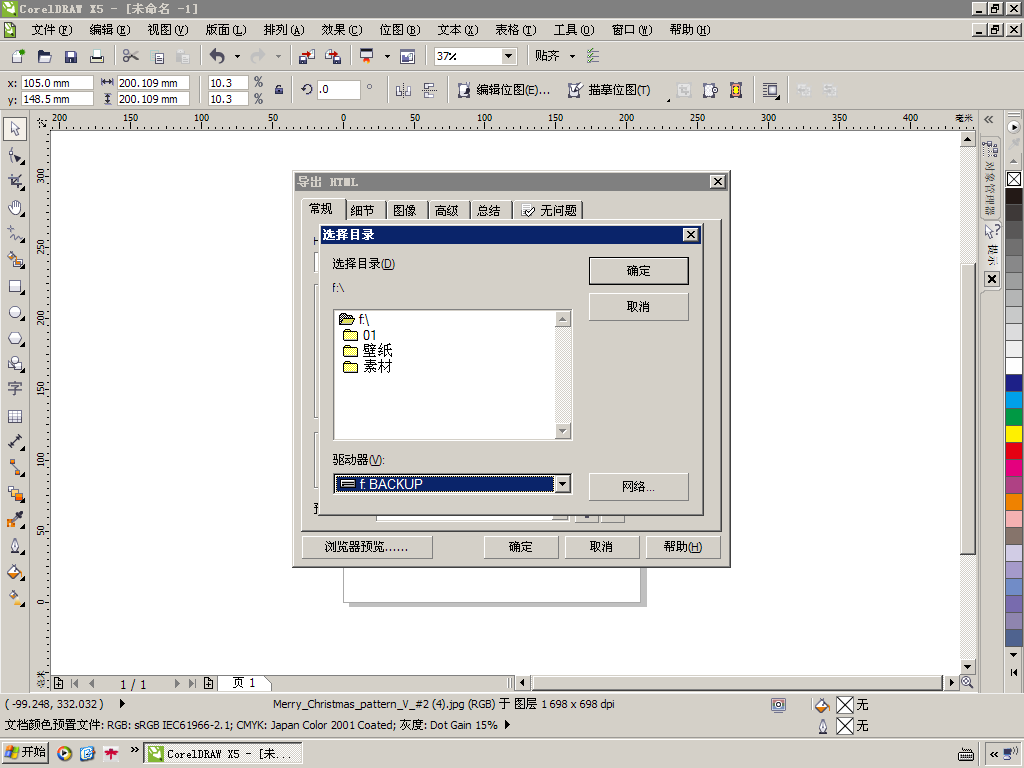Click the Save disk icon
Viewport: 1024px width, 768px height.
tap(71, 56)
